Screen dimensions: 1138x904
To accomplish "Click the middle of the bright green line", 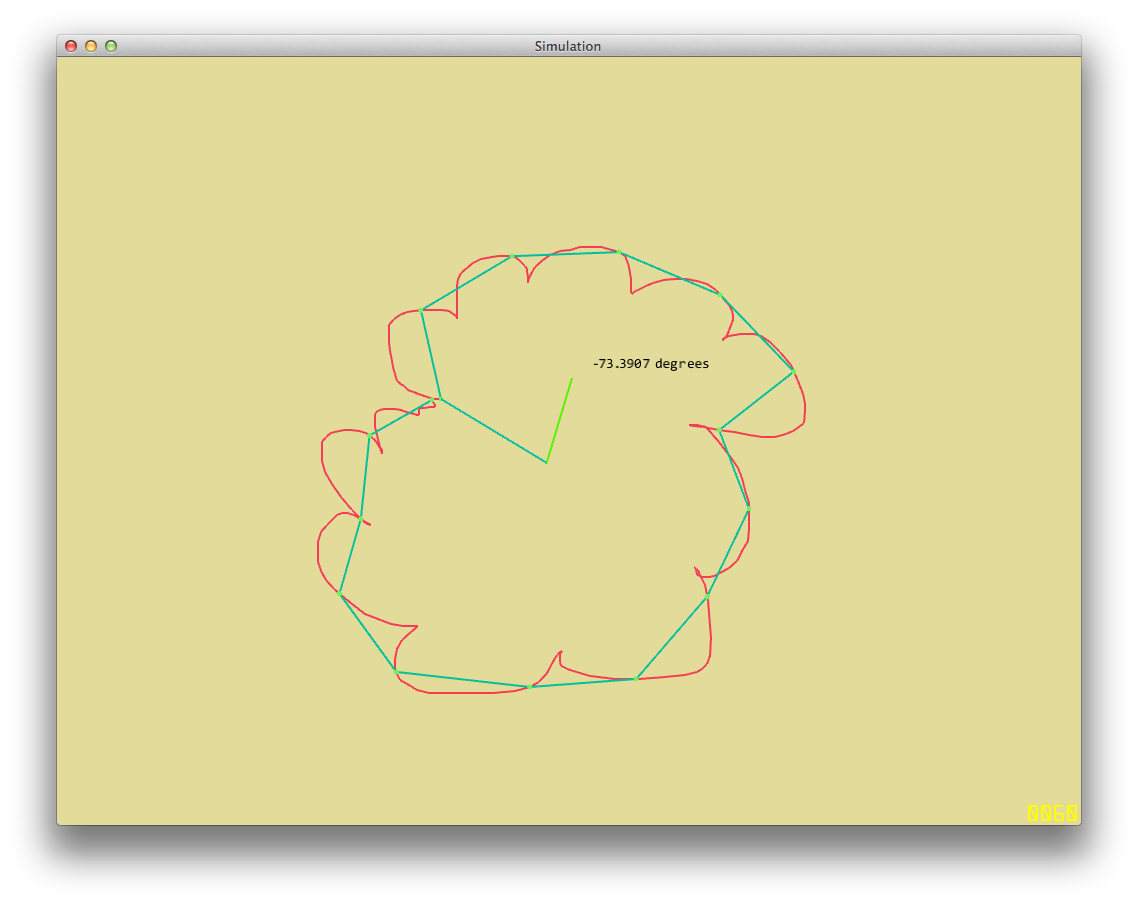I will (559, 421).
